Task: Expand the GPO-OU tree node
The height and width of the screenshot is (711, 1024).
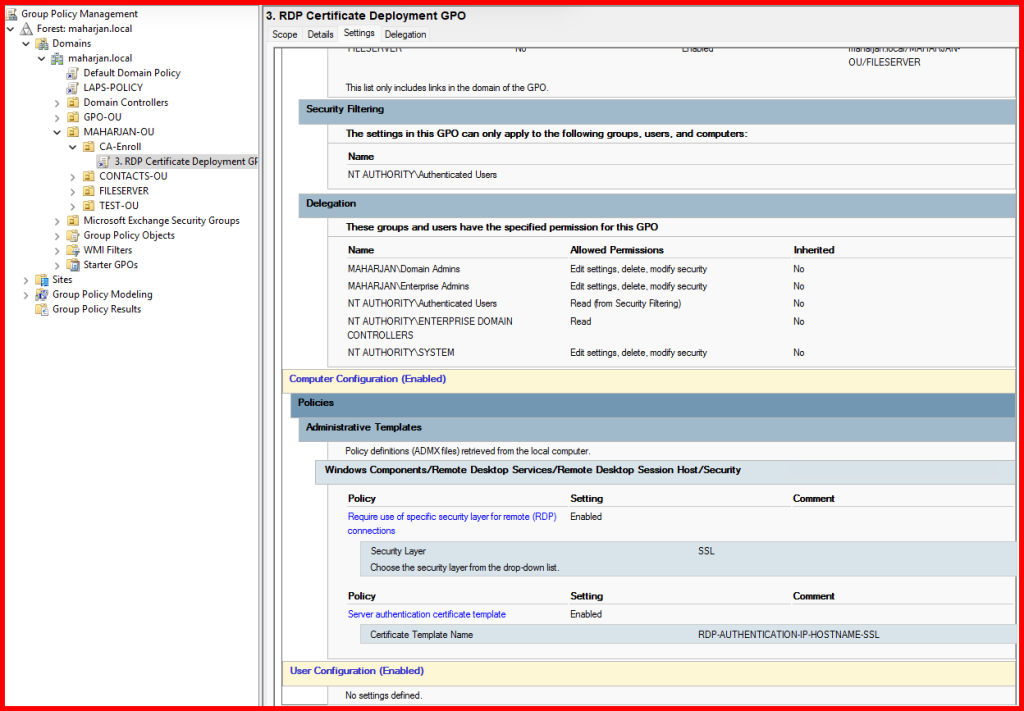Action: click(57, 118)
